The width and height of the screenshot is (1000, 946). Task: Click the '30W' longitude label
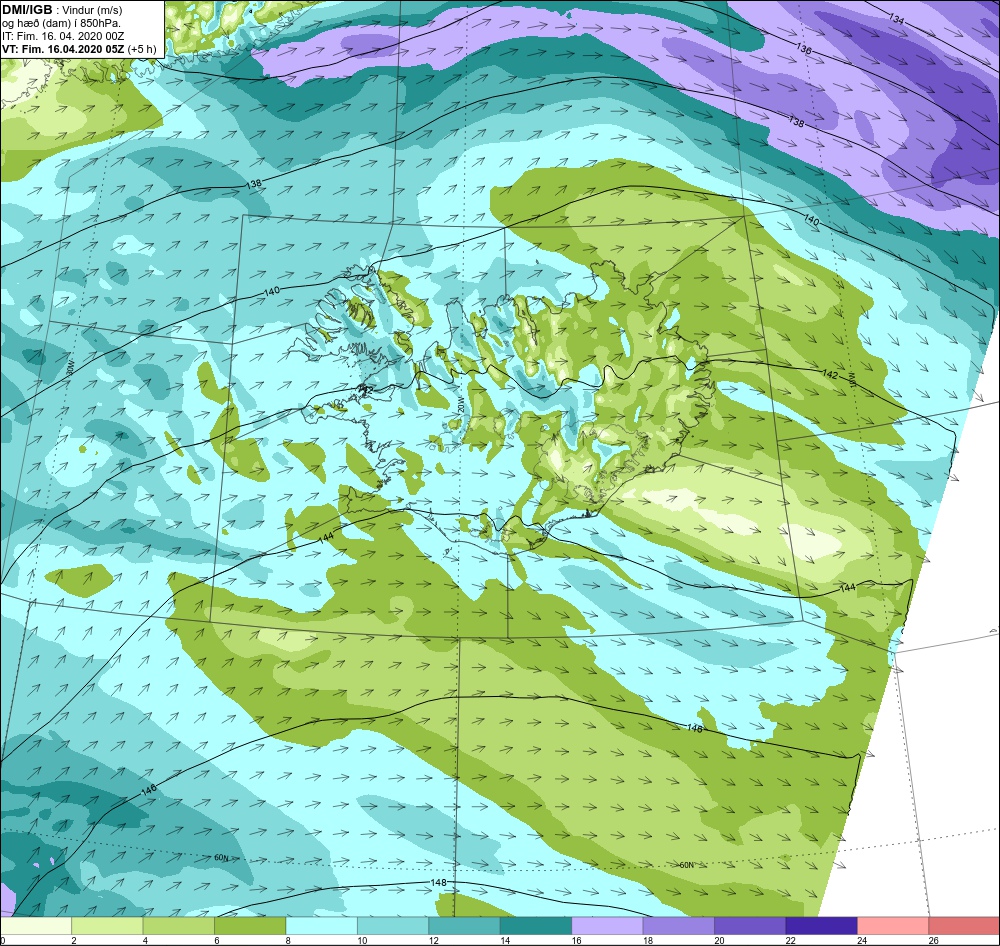(x=71, y=367)
